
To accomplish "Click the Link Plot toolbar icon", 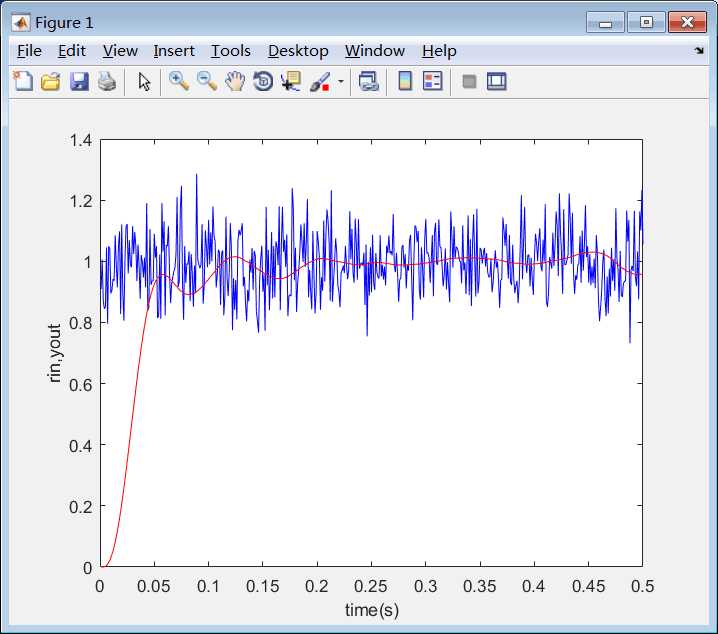I will (x=369, y=81).
